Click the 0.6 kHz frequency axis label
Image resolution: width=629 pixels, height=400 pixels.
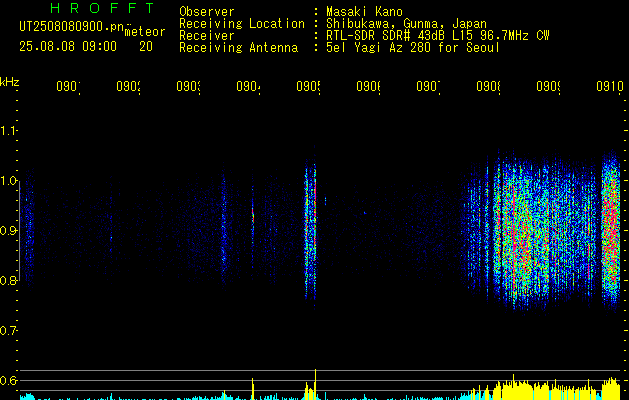(x=9, y=380)
